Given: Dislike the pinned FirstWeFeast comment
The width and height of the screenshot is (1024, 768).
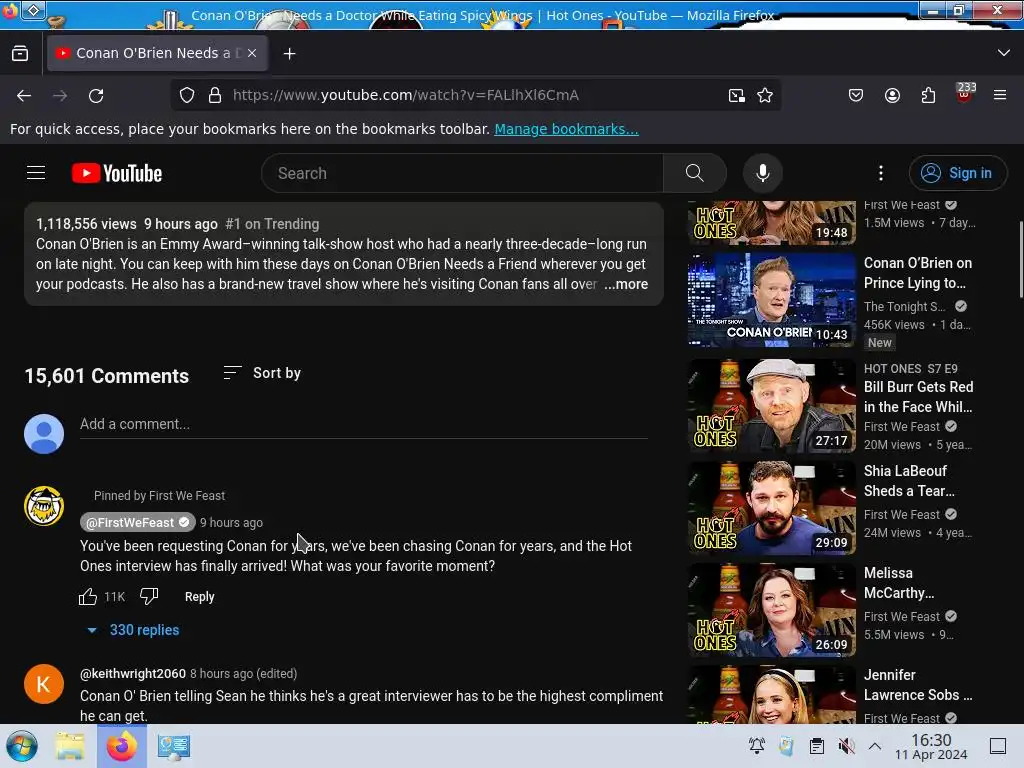Looking at the screenshot, I should [149, 596].
